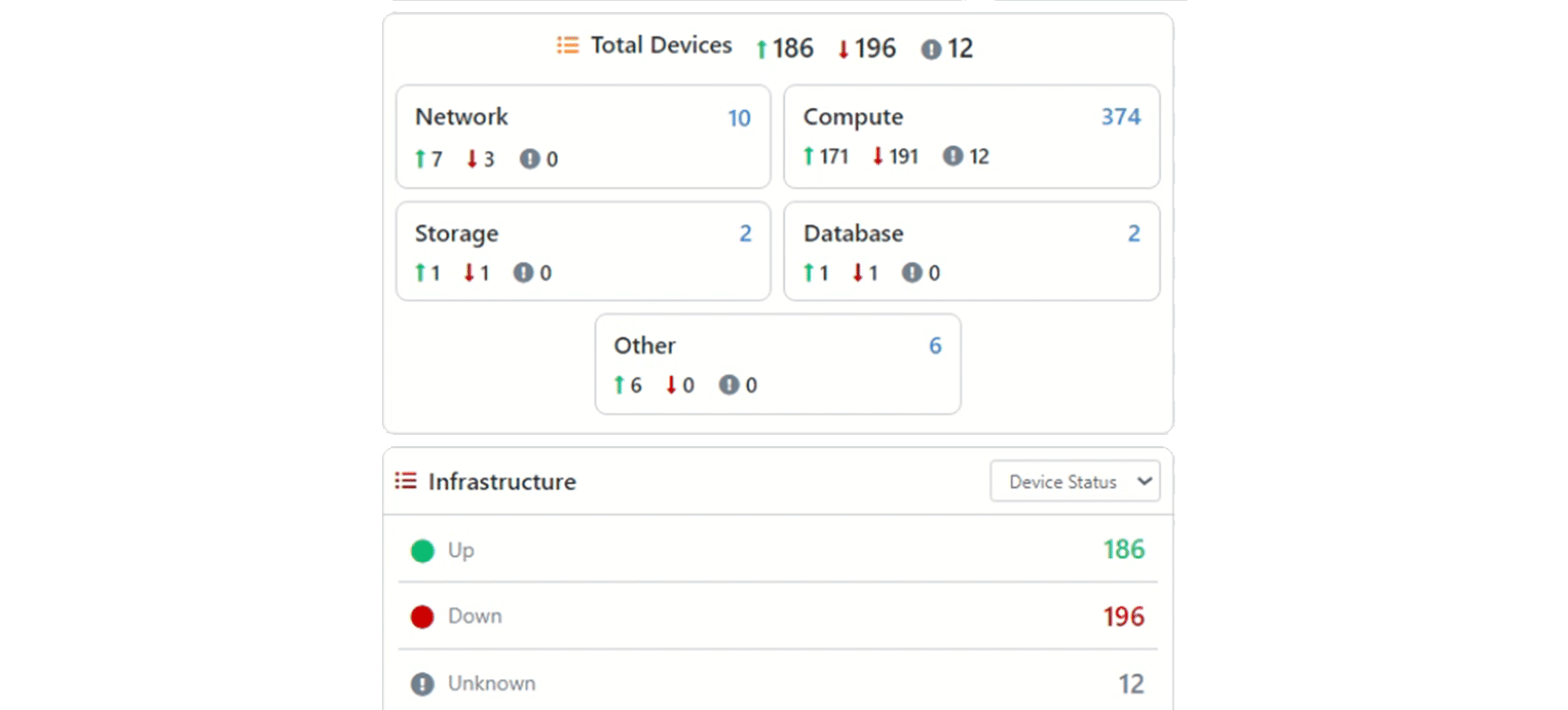
Task: Click the Database down arrow icon
Action: [x=857, y=273]
